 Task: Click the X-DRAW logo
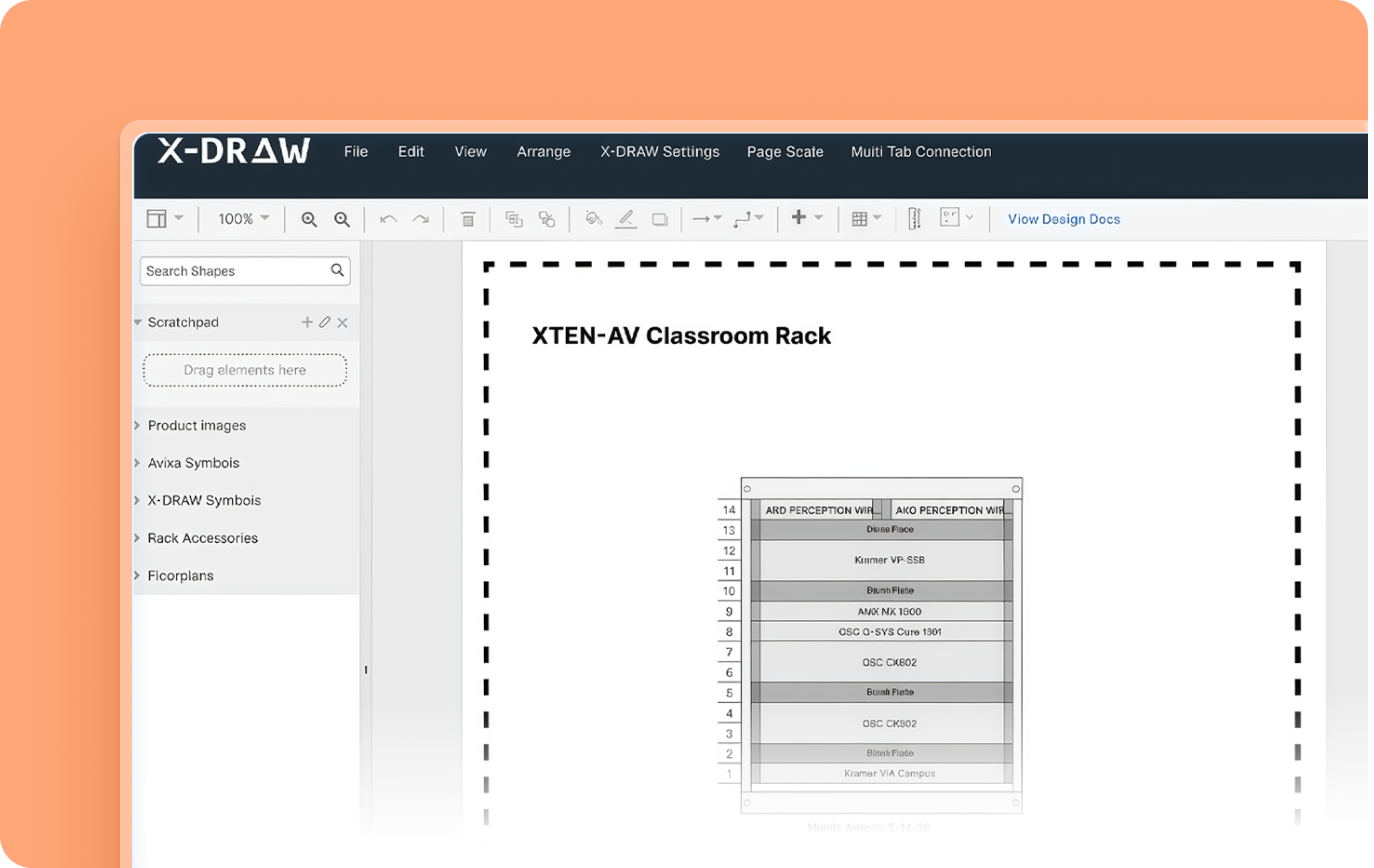coord(234,151)
